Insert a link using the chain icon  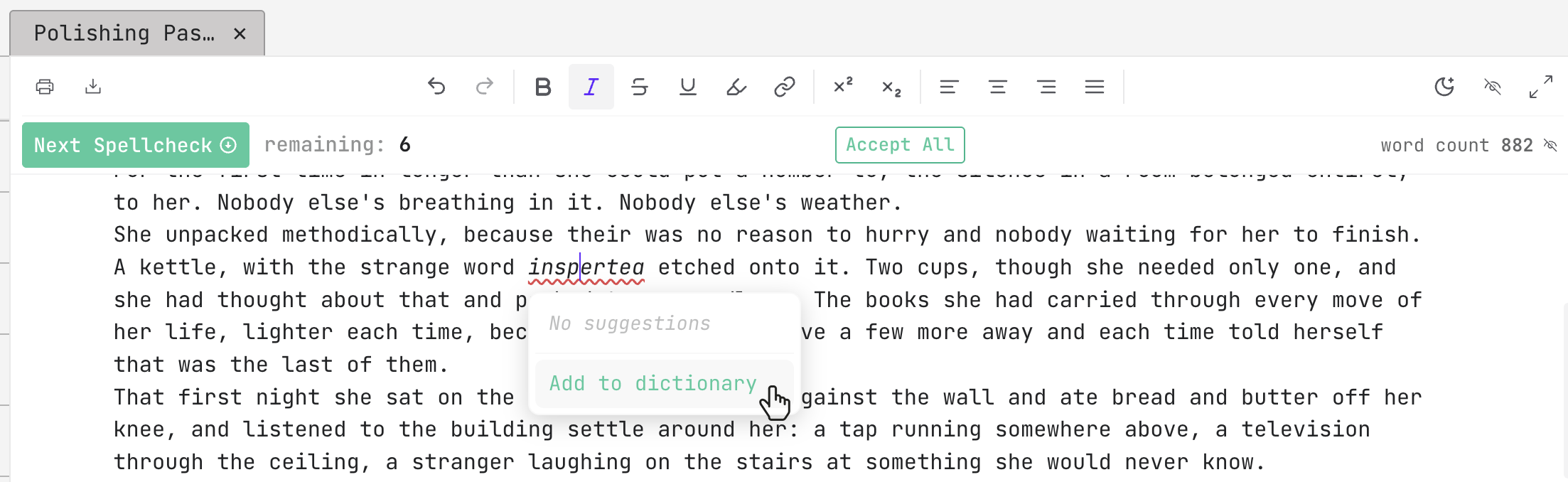coord(785,87)
